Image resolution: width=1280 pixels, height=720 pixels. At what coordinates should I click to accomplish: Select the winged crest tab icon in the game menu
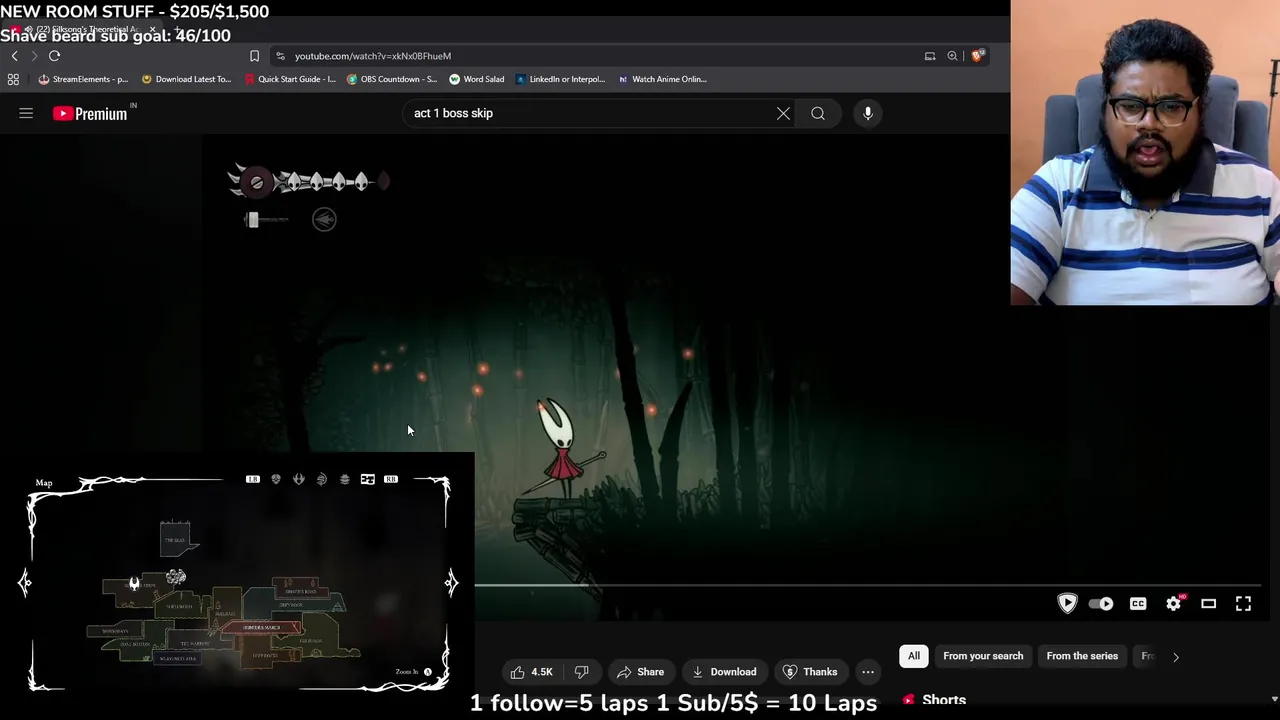(x=299, y=480)
